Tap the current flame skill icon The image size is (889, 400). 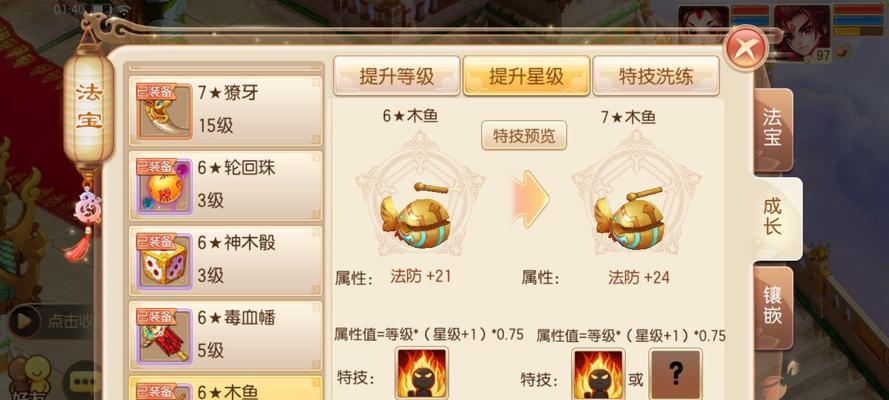tap(422, 374)
